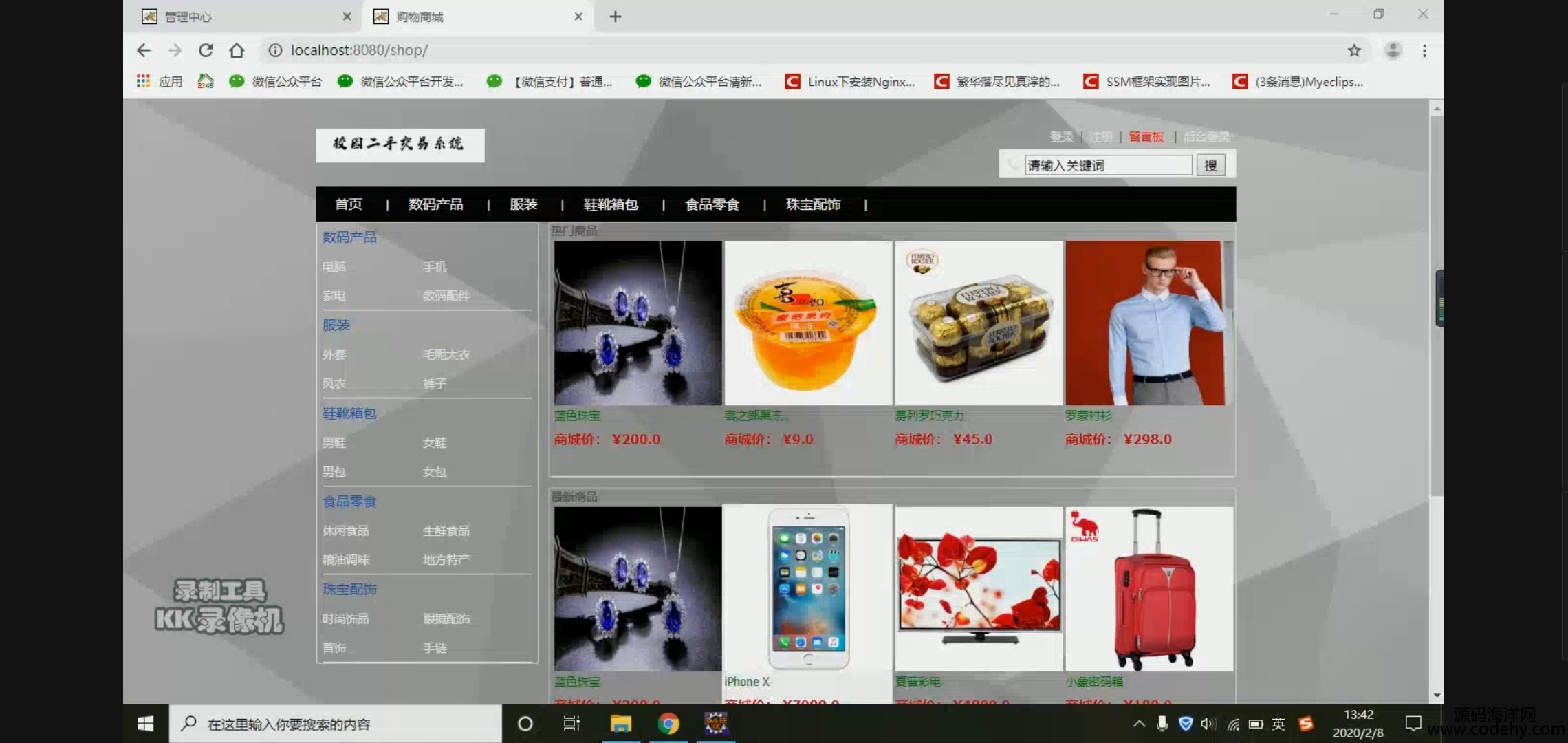Open the 风衣 subcategory
1568x743 pixels.
click(x=334, y=383)
